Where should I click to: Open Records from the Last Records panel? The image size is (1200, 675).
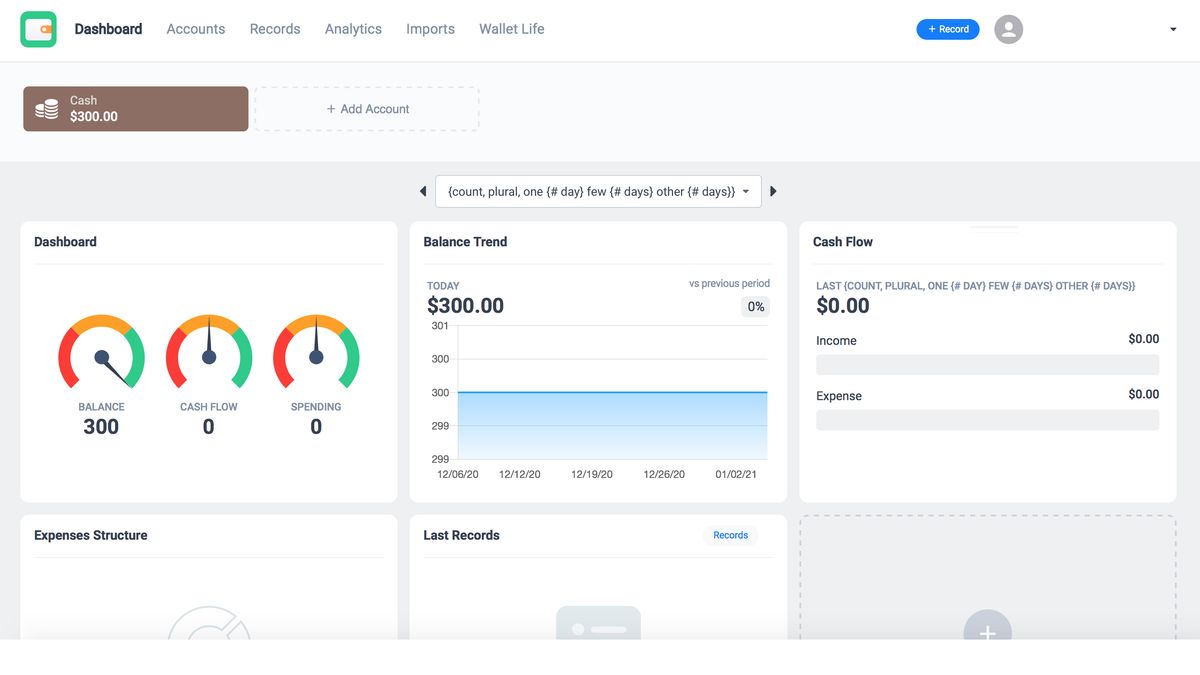(731, 535)
